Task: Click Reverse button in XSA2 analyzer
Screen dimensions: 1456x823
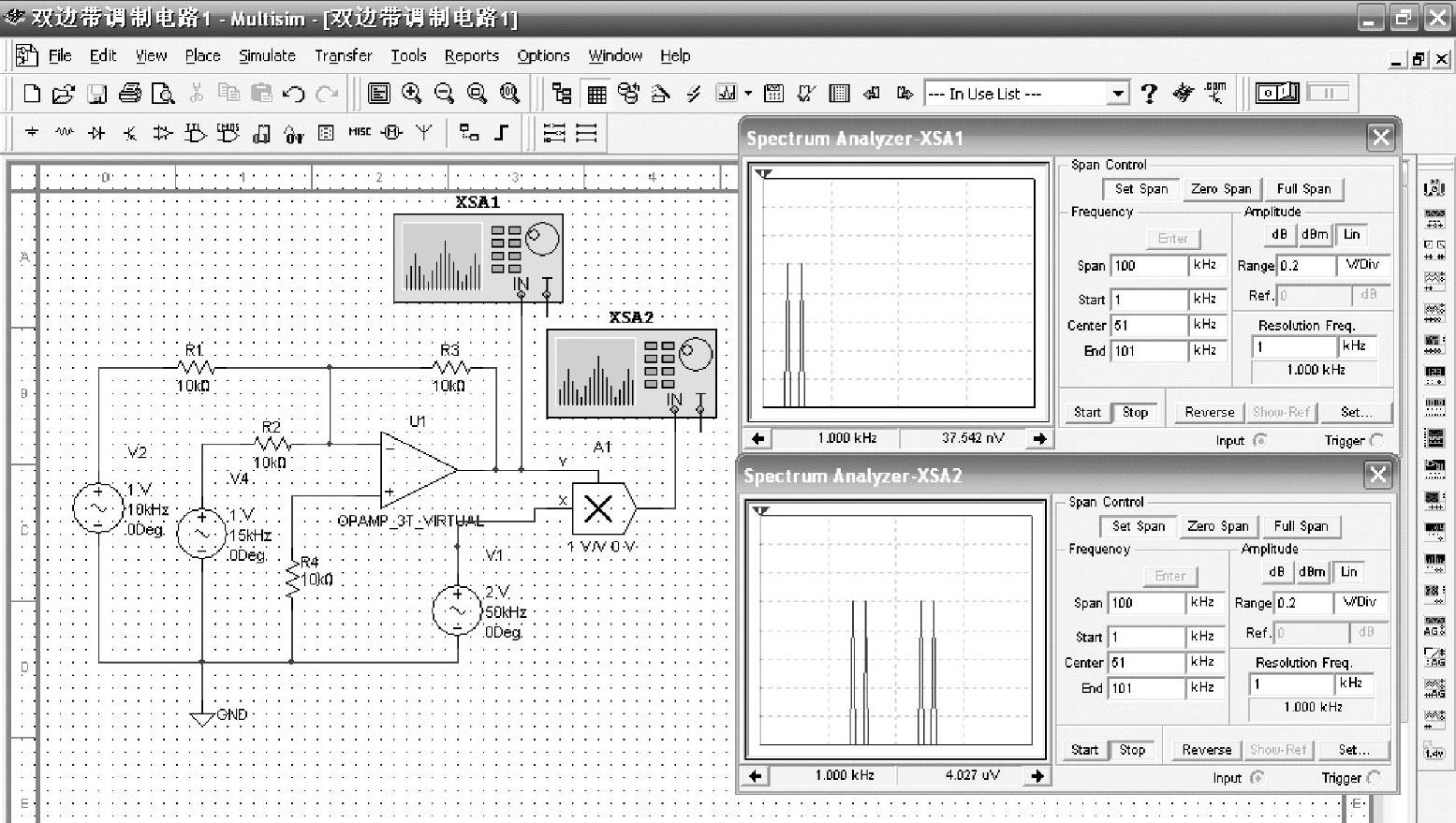Action: pyautogui.click(x=1206, y=750)
